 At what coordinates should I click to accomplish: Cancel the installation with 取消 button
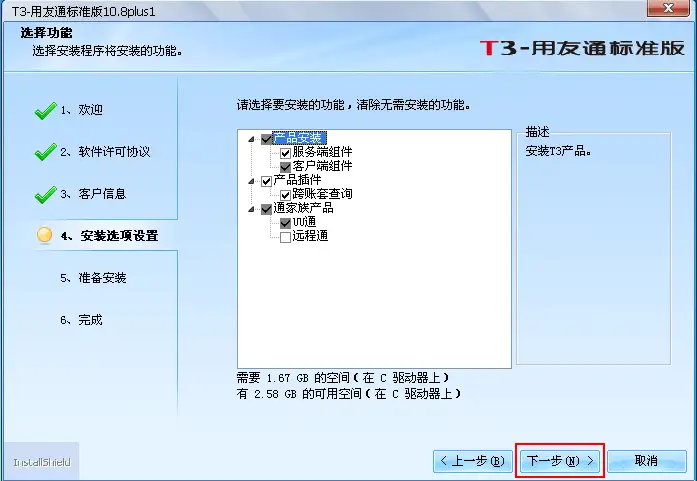(x=647, y=461)
